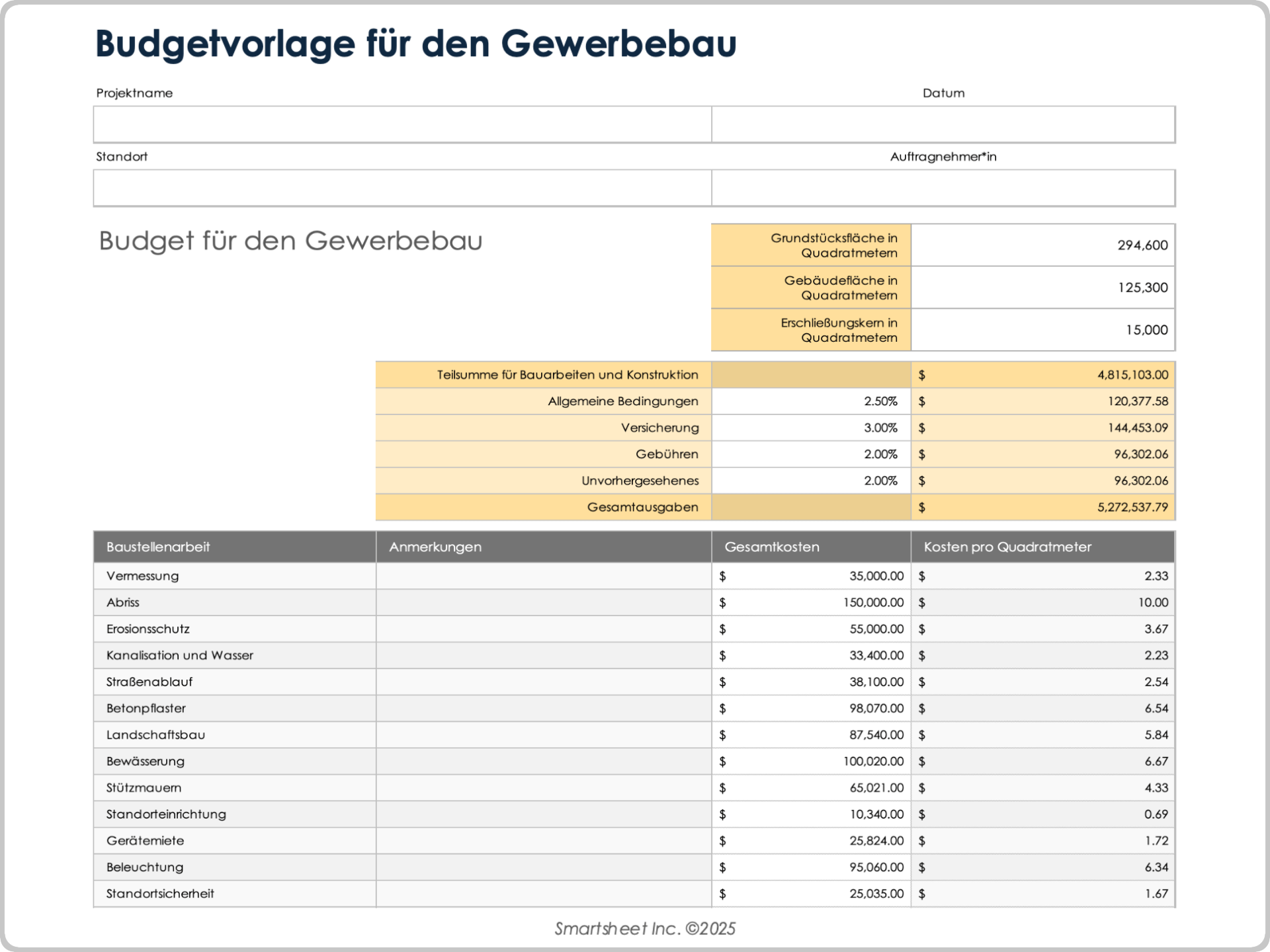This screenshot has width=1270, height=952.
Task: Click the Anmerkungen column header
Action: pos(434,547)
